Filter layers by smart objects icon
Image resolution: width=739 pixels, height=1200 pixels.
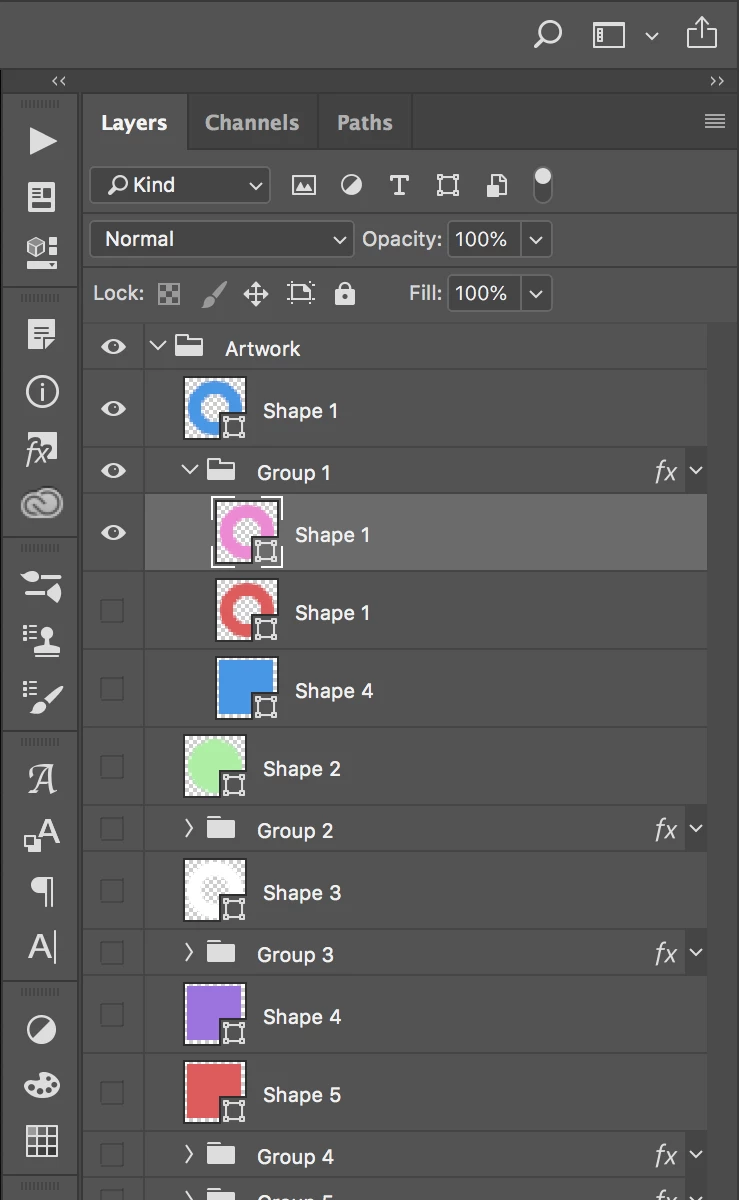click(x=496, y=185)
